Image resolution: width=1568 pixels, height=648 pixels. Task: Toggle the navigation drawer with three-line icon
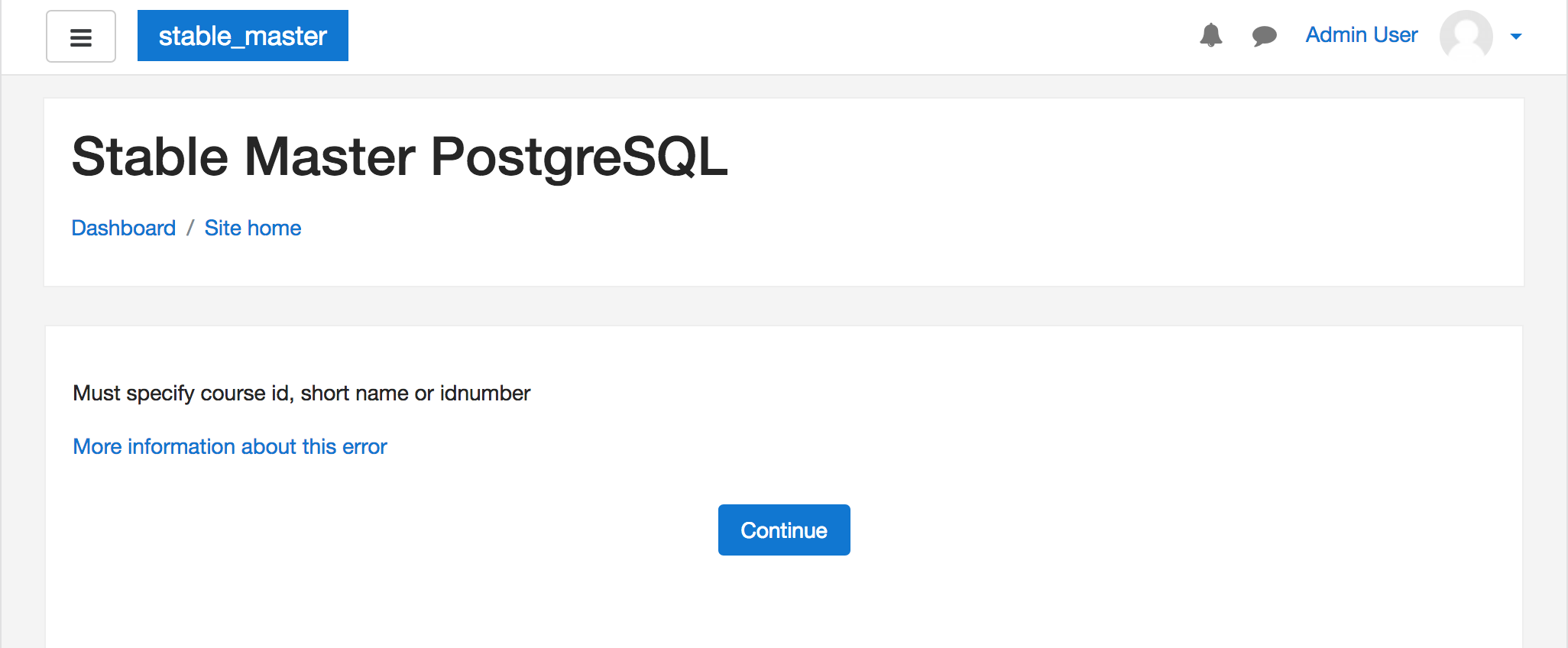click(x=81, y=36)
